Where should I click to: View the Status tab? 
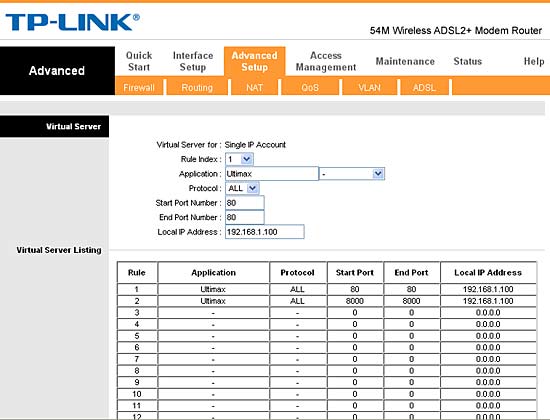tap(468, 61)
